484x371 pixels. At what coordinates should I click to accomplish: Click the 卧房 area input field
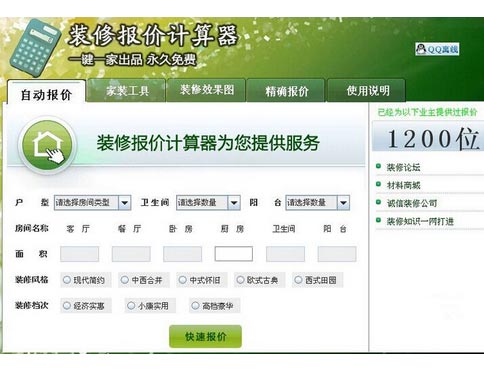[182, 254]
